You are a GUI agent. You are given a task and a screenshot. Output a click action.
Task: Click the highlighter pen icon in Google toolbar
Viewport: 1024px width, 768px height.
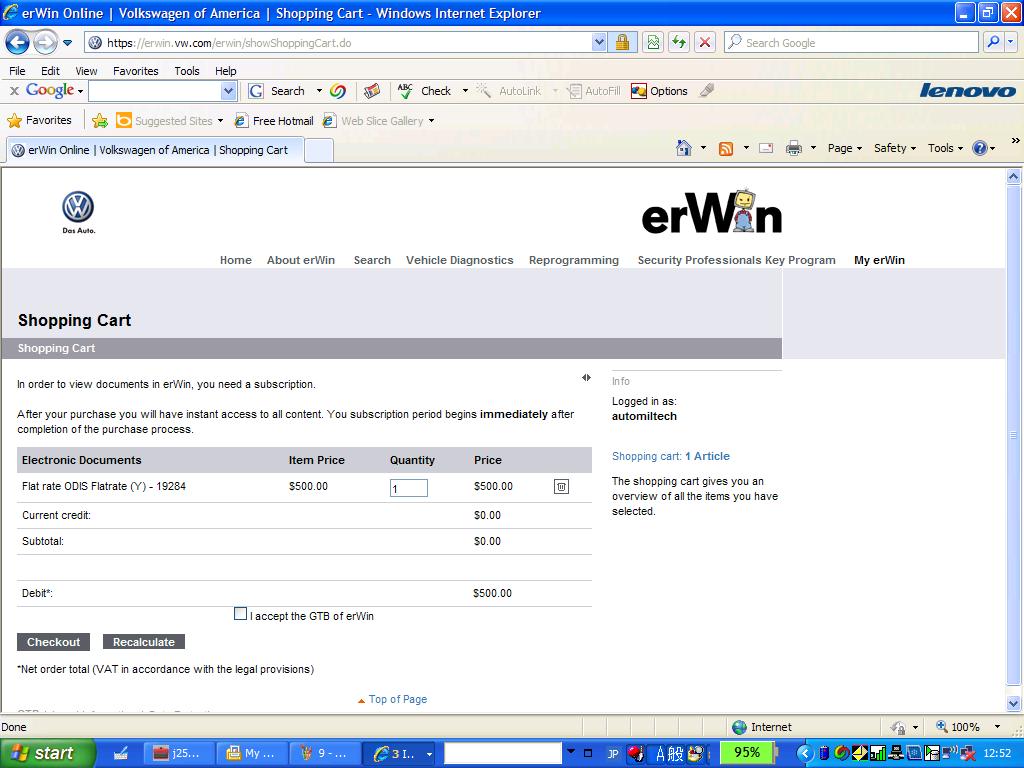coord(707,91)
